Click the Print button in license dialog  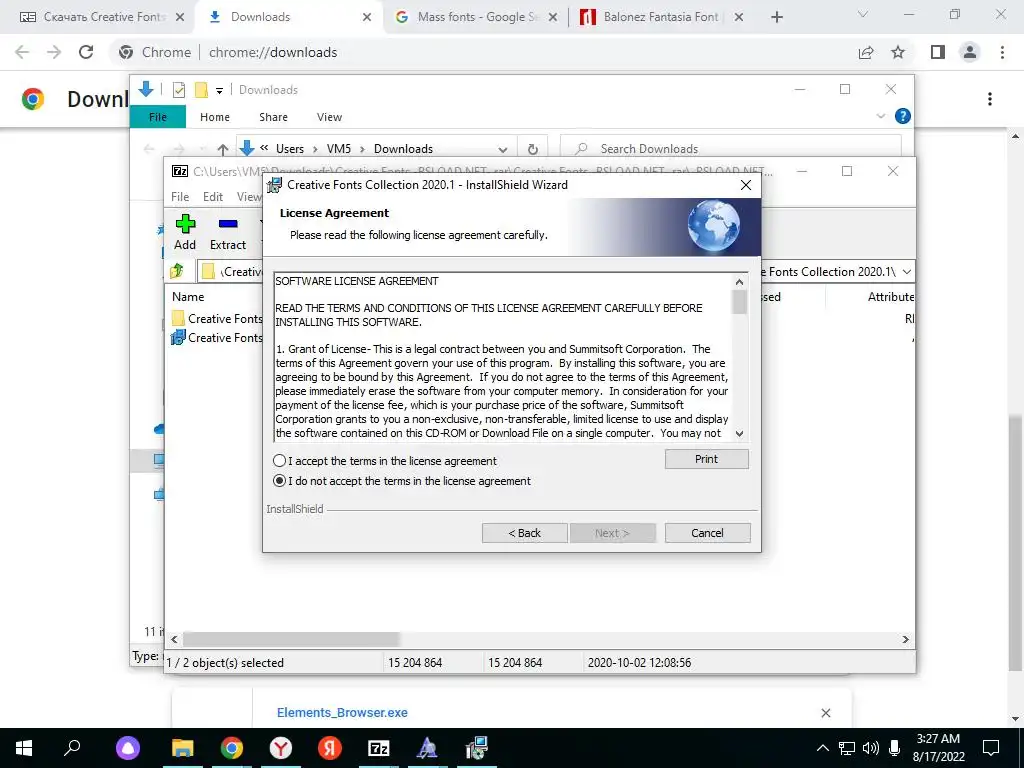point(707,459)
